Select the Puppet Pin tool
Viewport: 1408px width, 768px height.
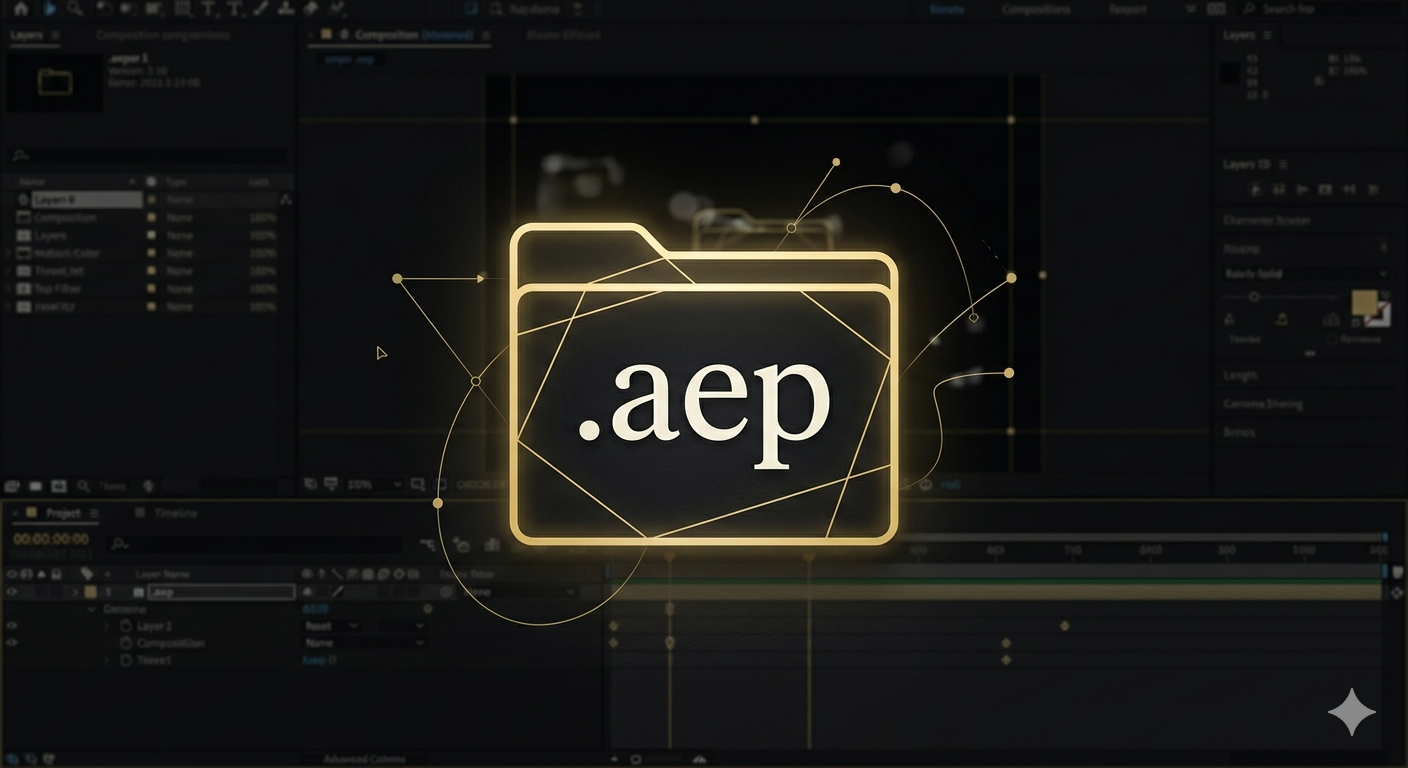point(337,9)
